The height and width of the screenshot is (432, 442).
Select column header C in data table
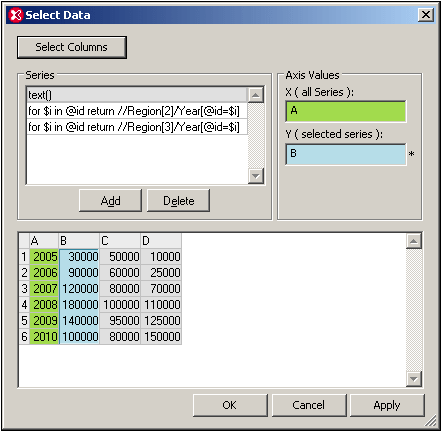click(x=120, y=241)
